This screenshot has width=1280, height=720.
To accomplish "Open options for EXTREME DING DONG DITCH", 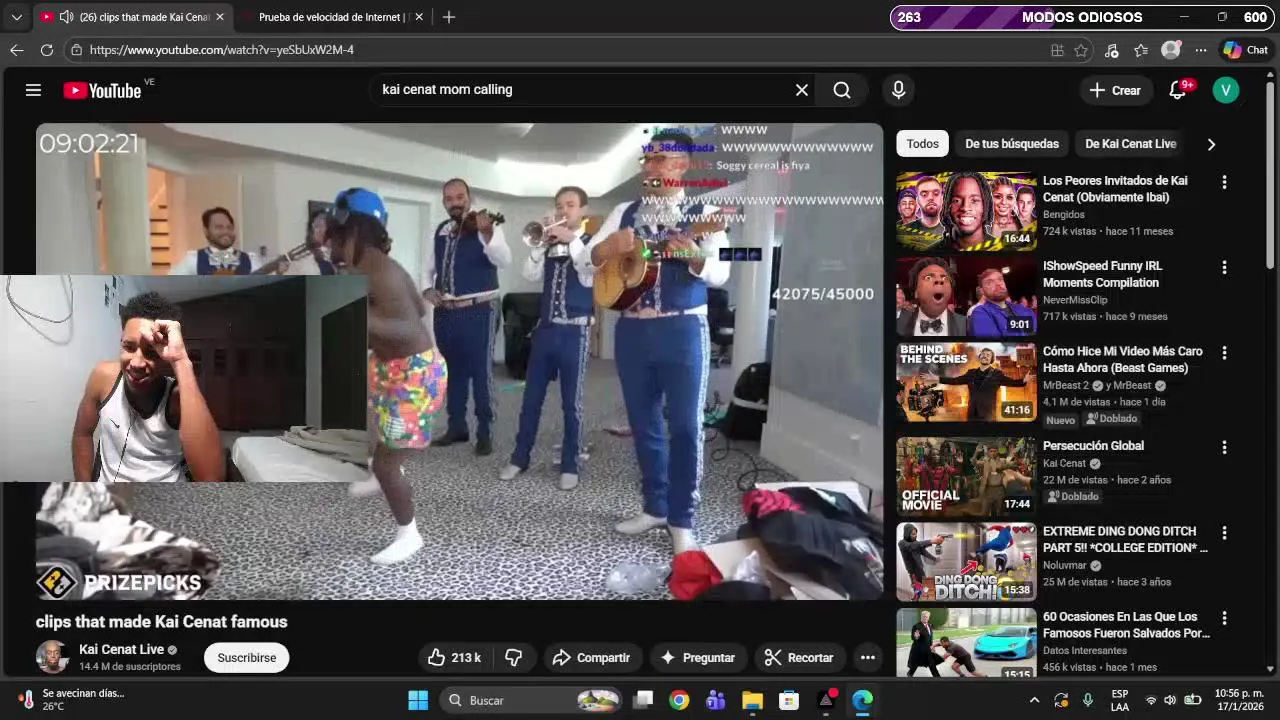I will click(1224, 533).
